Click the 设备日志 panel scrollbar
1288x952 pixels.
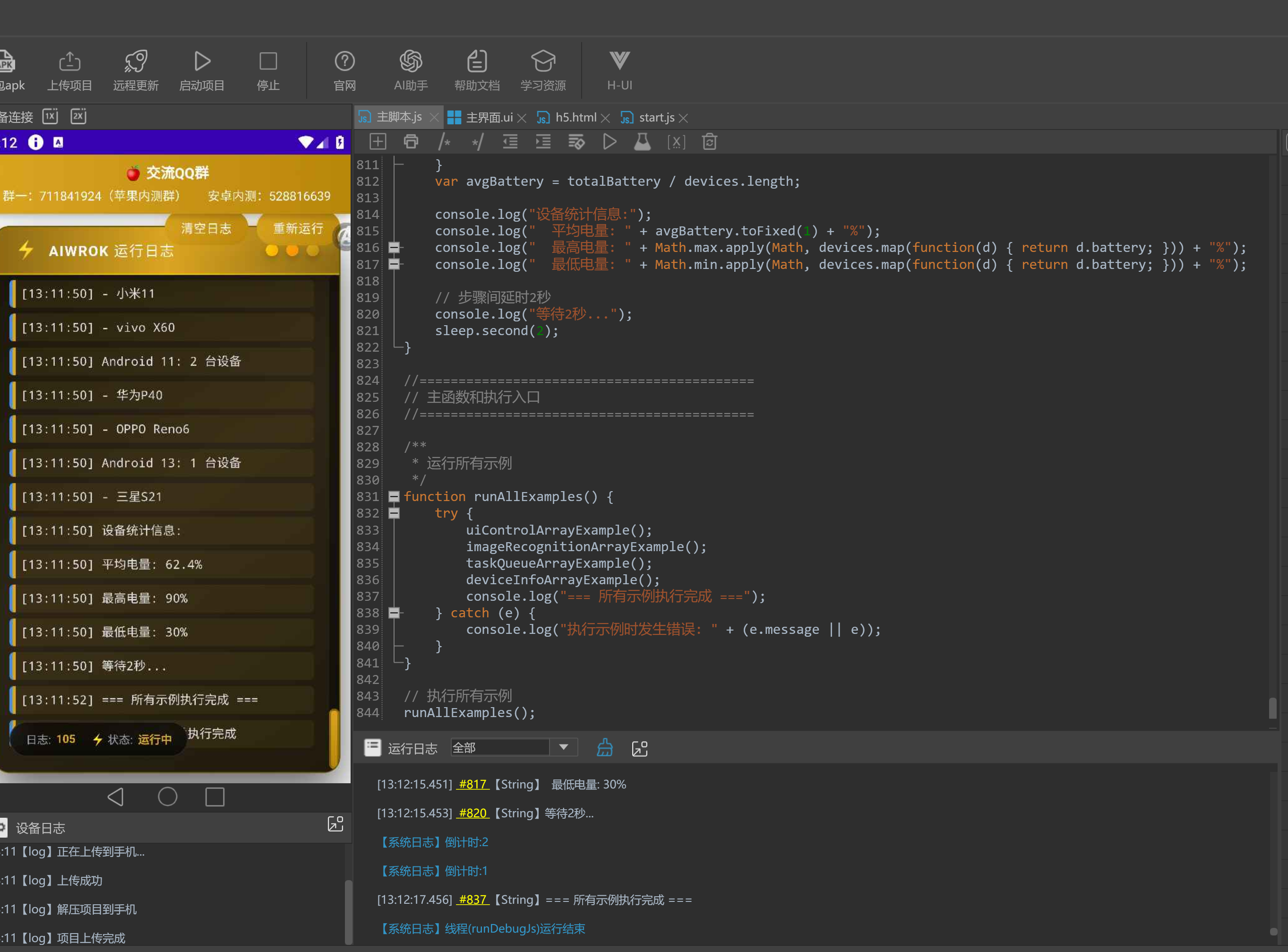pos(348,912)
